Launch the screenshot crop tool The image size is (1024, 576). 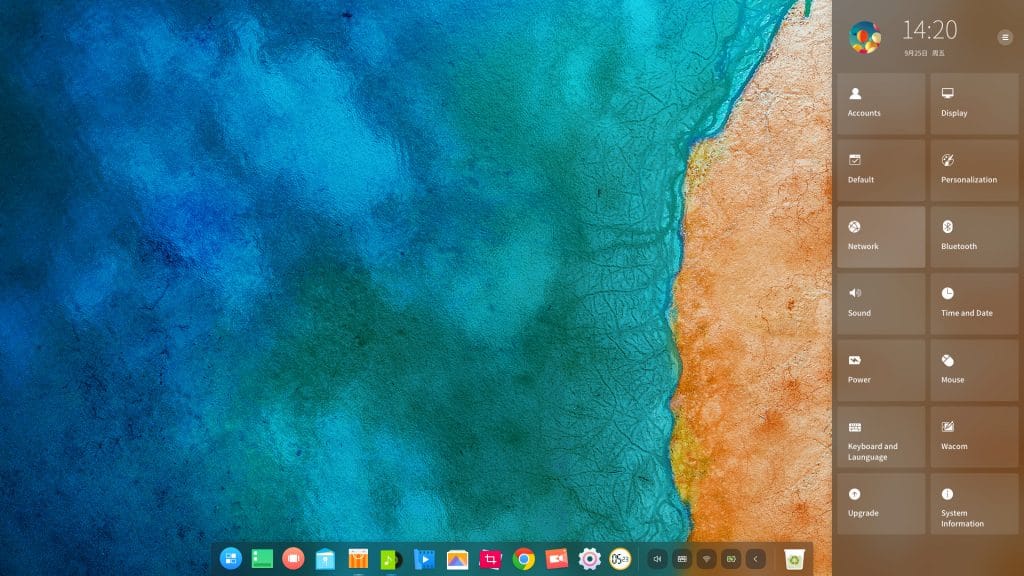coord(490,559)
